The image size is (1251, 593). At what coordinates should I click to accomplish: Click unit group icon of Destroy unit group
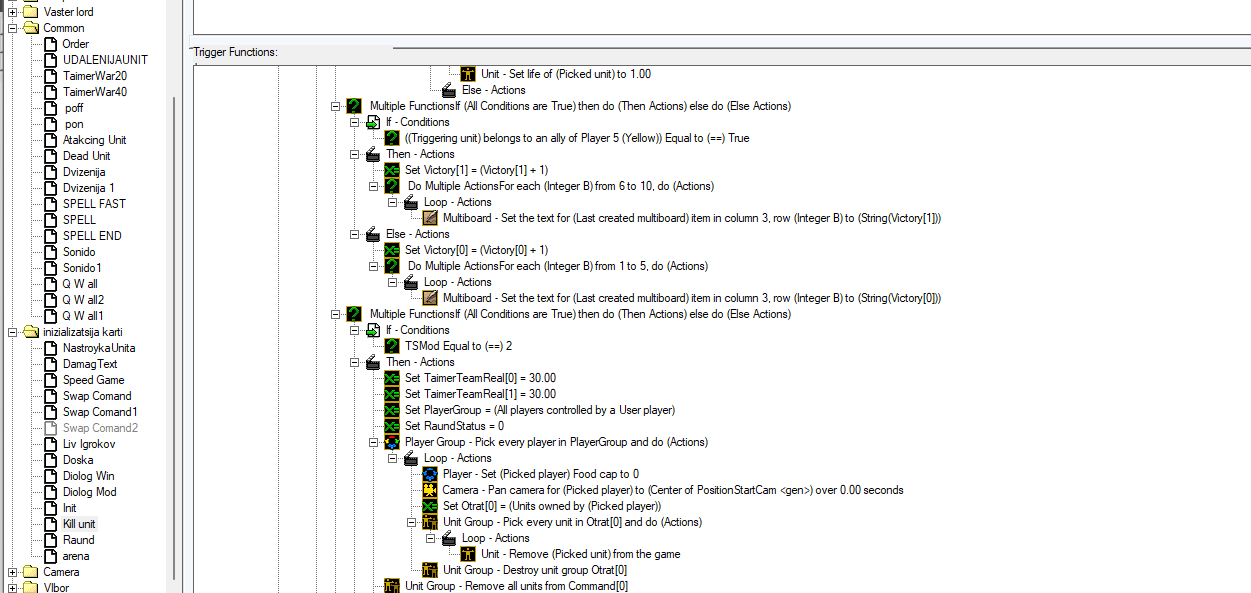[x=430, y=570]
